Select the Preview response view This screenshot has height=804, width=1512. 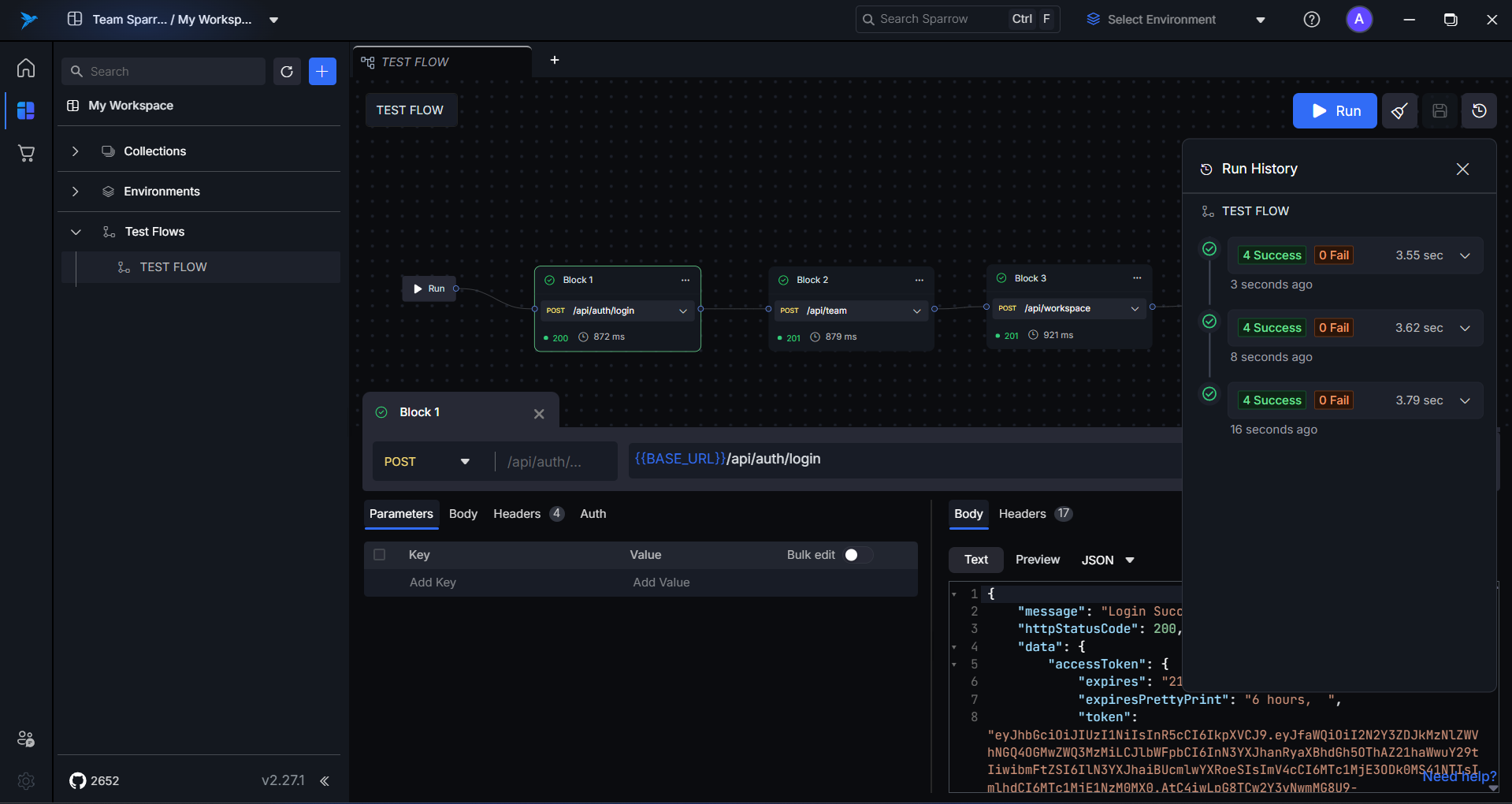pos(1037,560)
